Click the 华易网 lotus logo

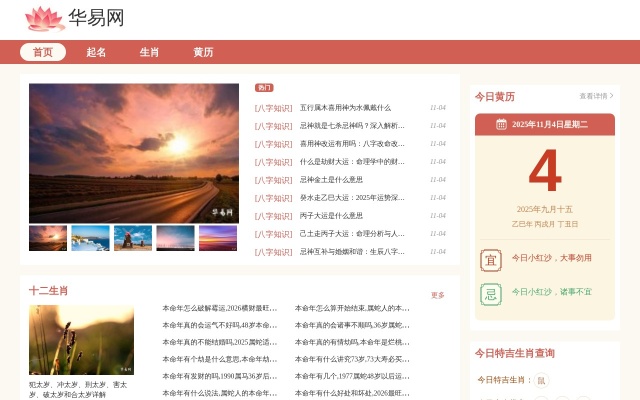44,18
